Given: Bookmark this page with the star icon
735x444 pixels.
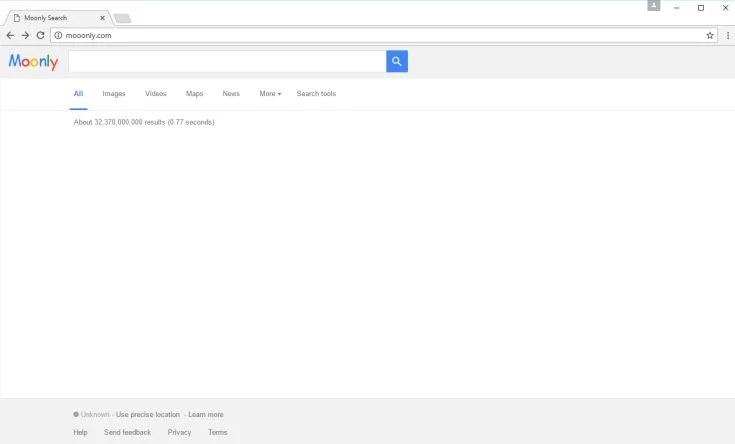Looking at the screenshot, I should tap(710, 35).
